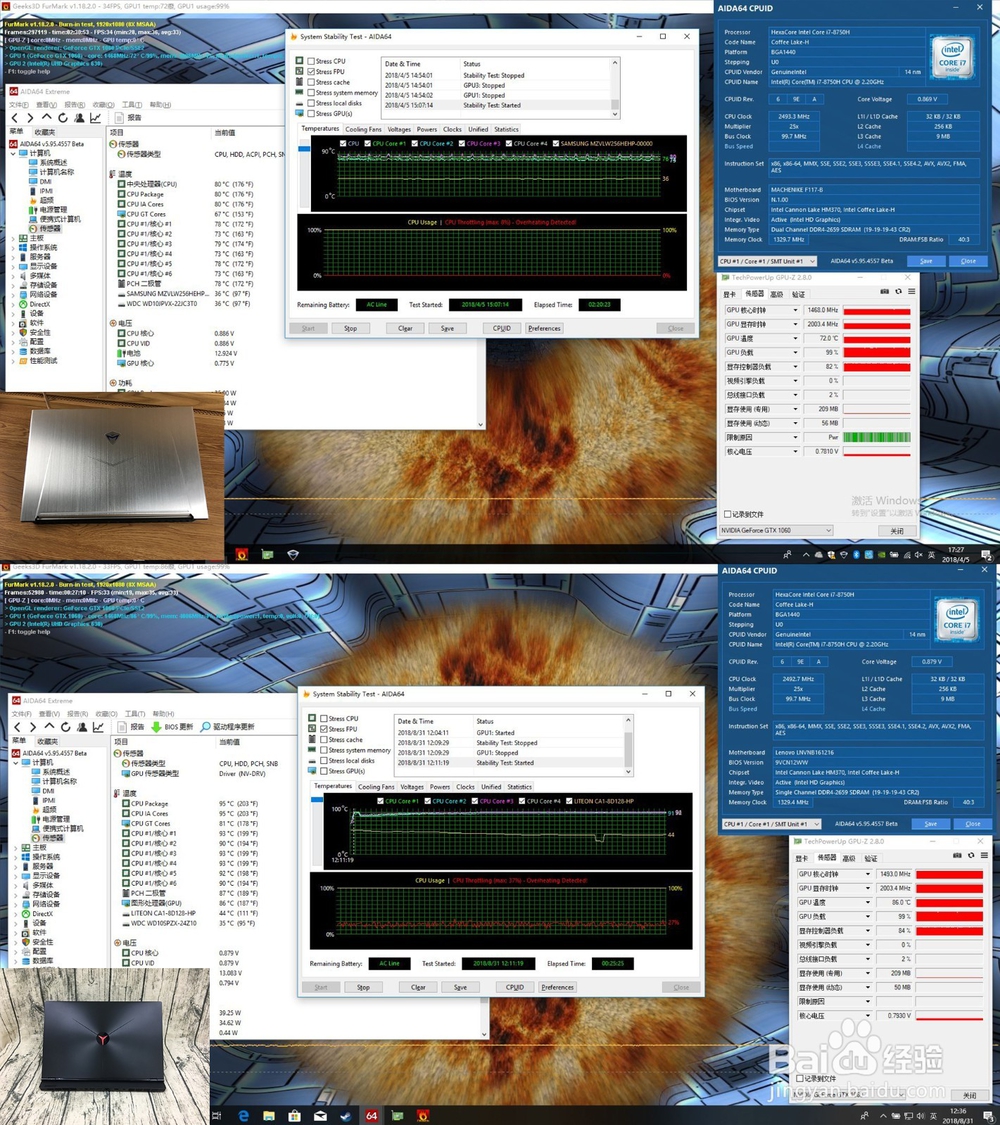Click shield icon on upper screenshot's taskbar
1000x1125 pixels.
(293, 554)
